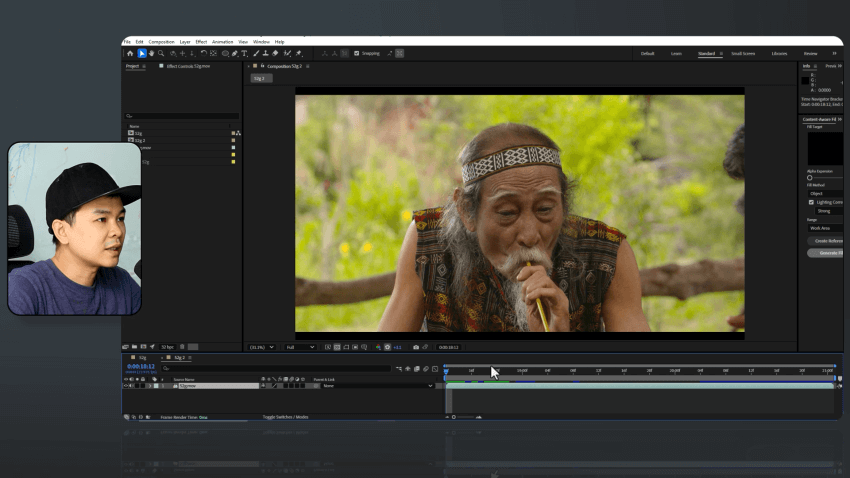Viewport: 850px width, 478px height.
Task: Click the Home icon in the toolbar
Action: pos(130,53)
